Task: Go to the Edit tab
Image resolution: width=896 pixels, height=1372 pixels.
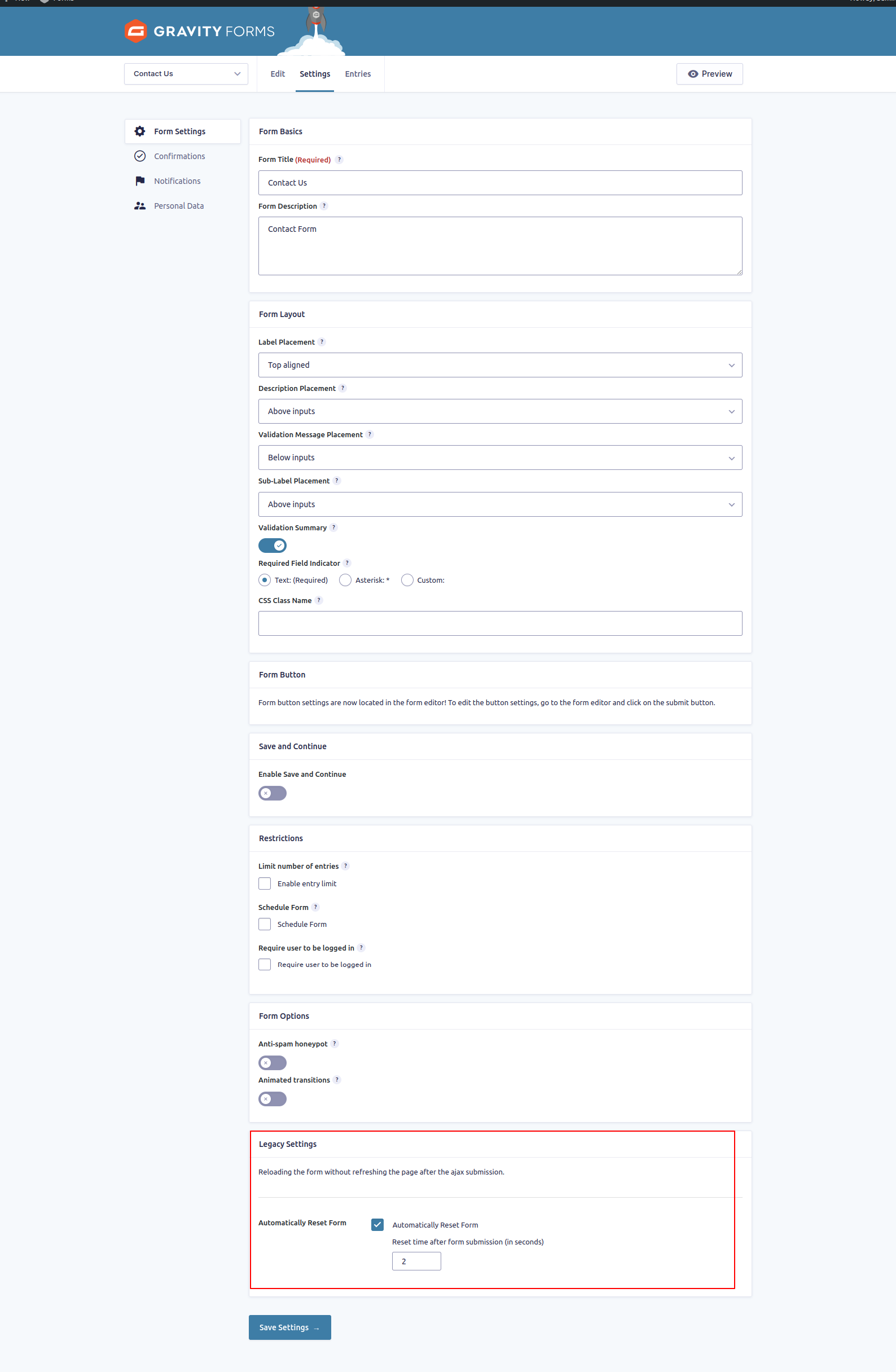Action: point(278,74)
